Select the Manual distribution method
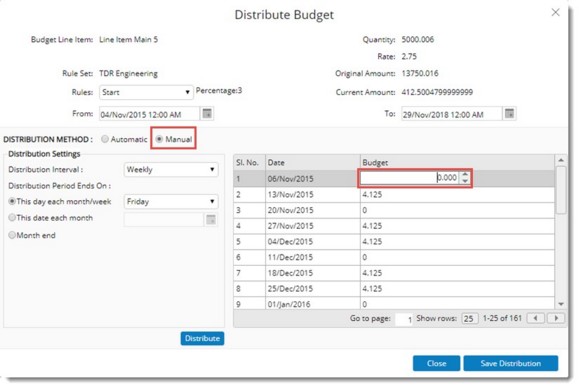 tap(159, 139)
